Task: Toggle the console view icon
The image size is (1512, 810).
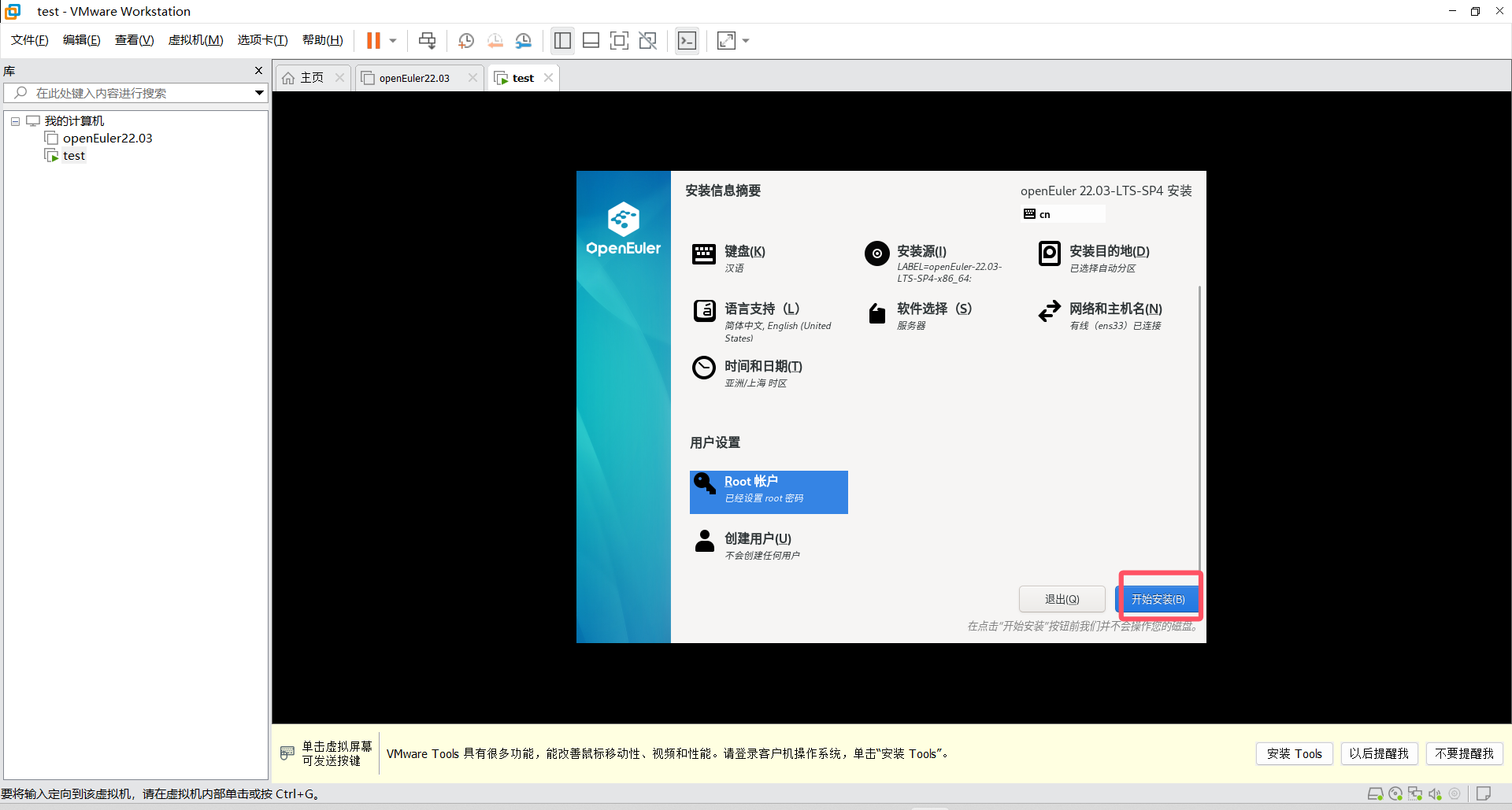Action: (687, 40)
